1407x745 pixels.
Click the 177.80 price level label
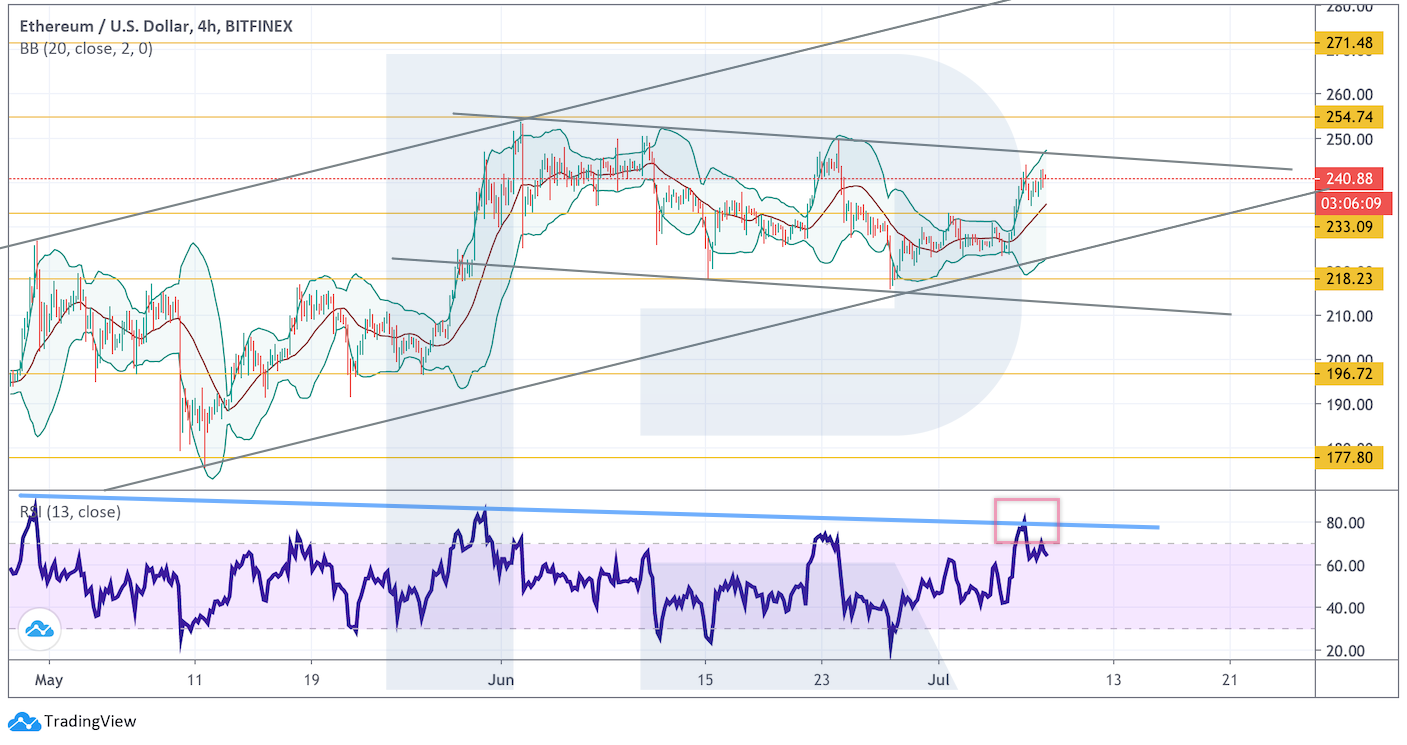click(1349, 458)
